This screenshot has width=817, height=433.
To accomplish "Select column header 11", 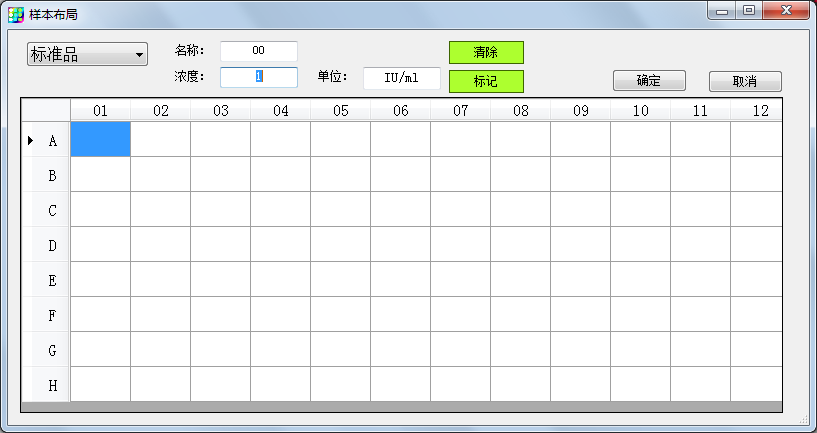I will pyautogui.click(x=700, y=110).
